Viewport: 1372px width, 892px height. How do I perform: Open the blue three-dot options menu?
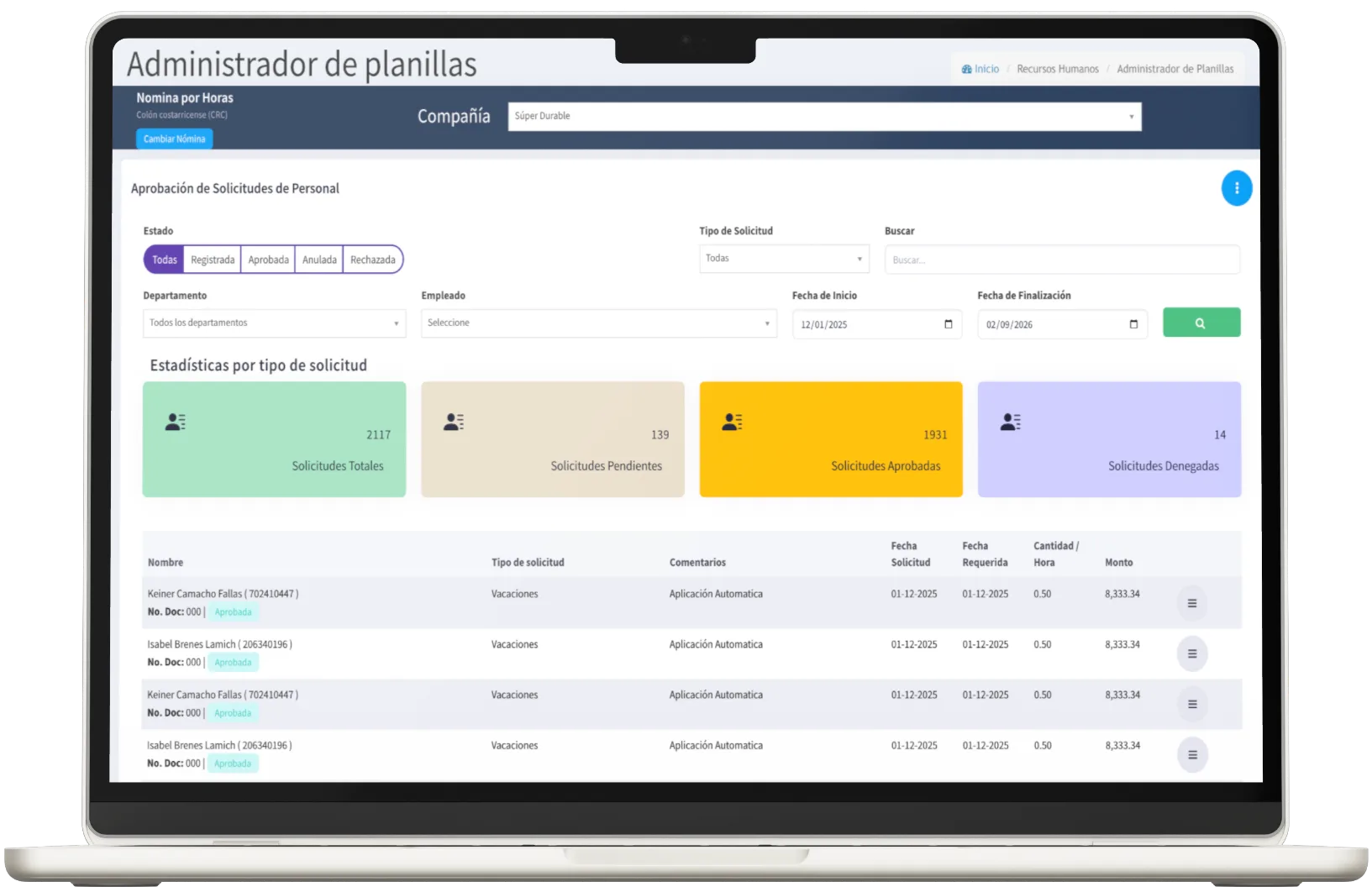tap(1236, 188)
